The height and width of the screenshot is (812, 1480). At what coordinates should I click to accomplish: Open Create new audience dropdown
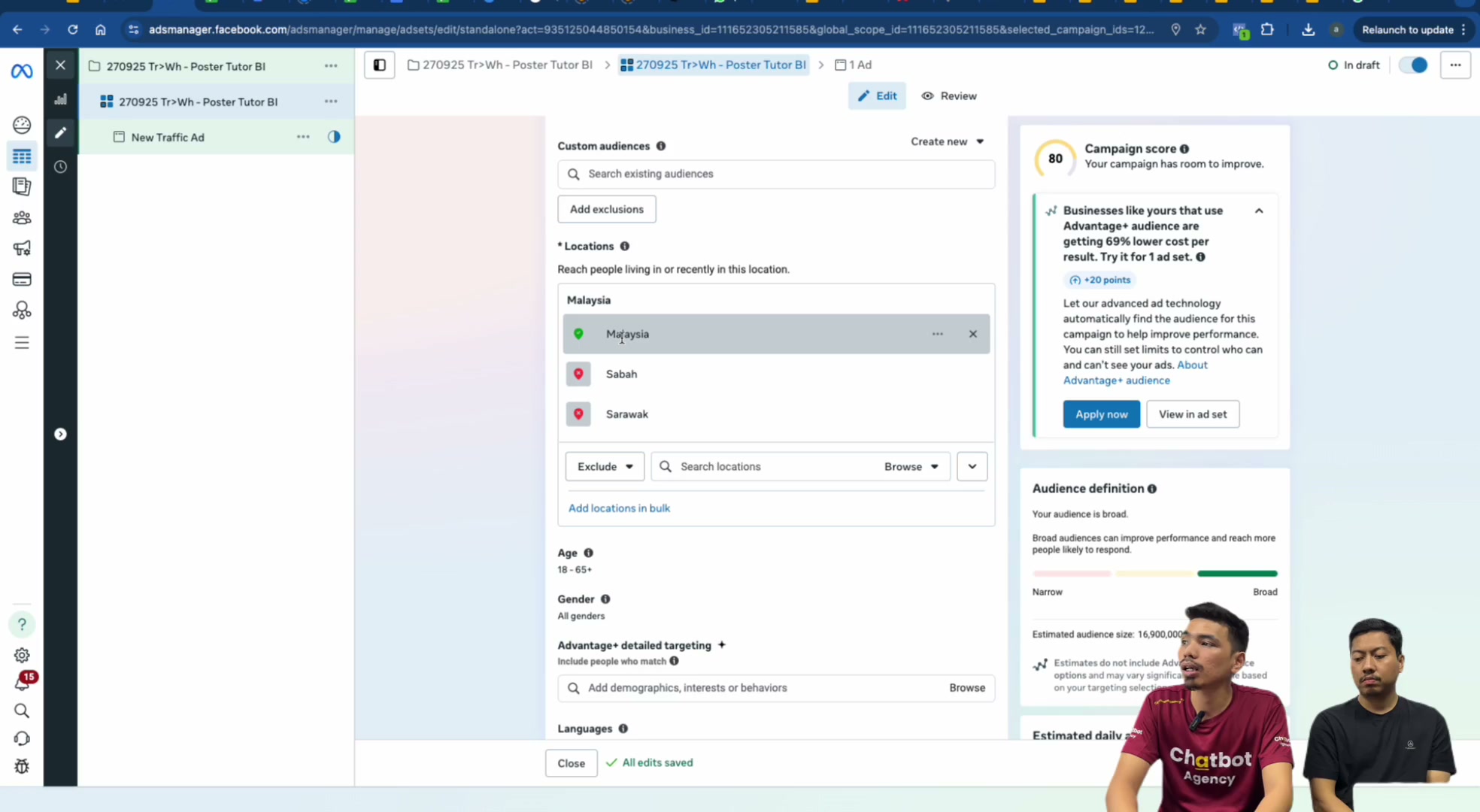click(947, 141)
